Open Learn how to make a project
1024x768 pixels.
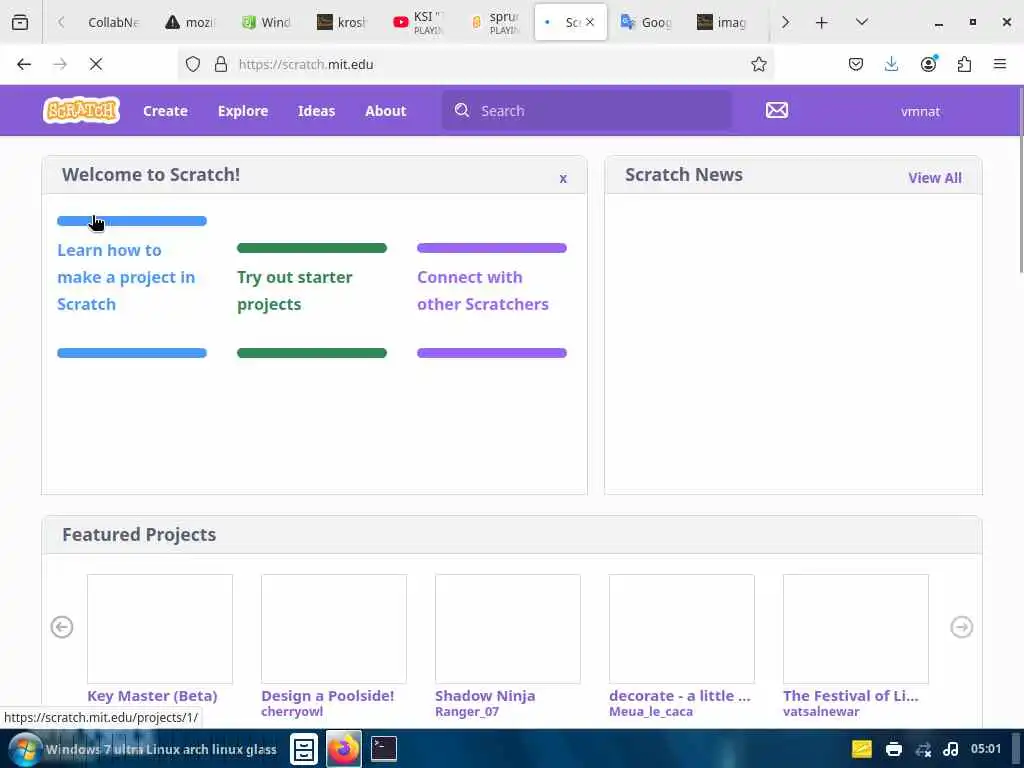pos(126,277)
